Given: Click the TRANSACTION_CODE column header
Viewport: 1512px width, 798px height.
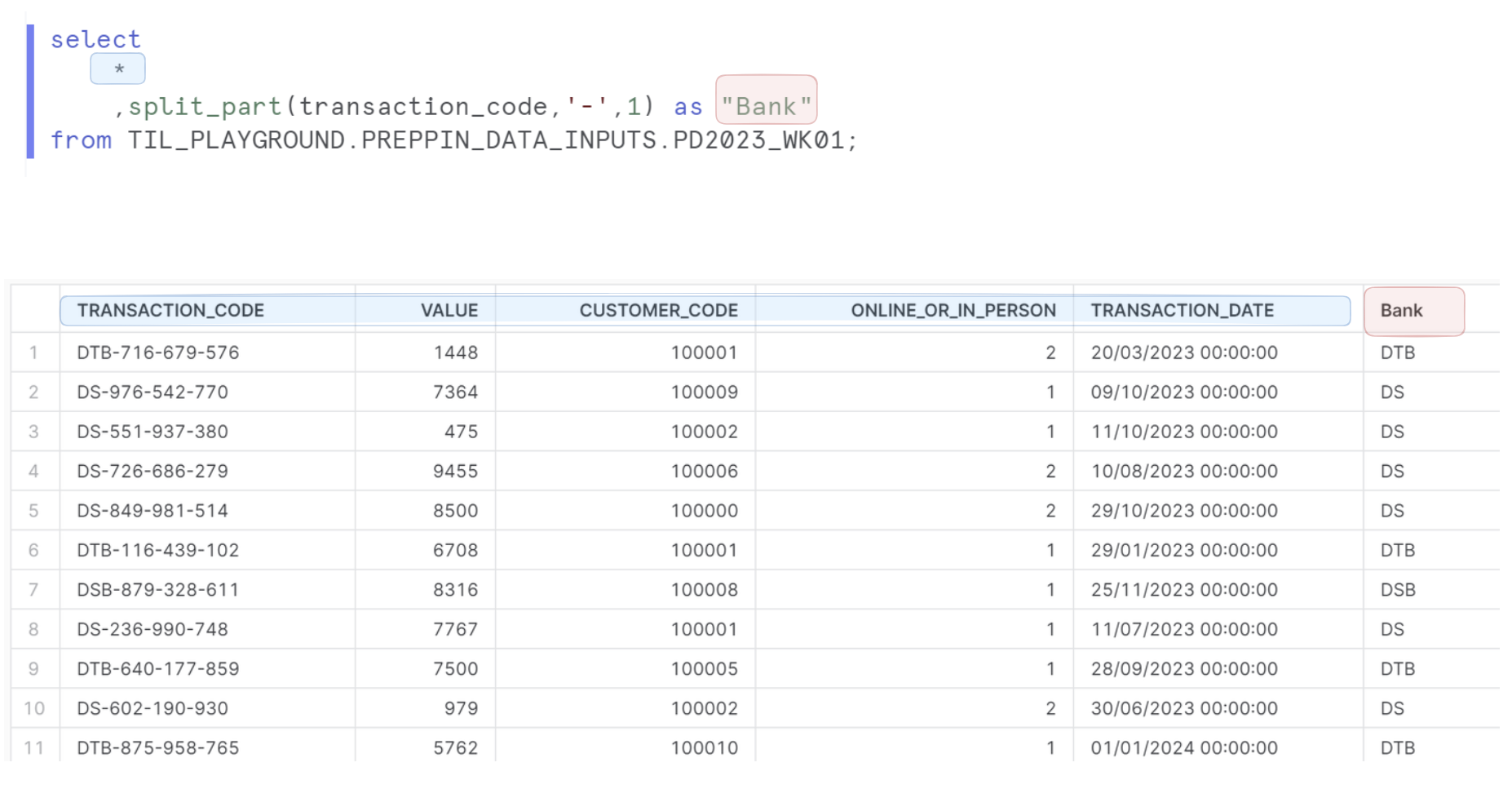Looking at the screenshot, I should point(170,311).
